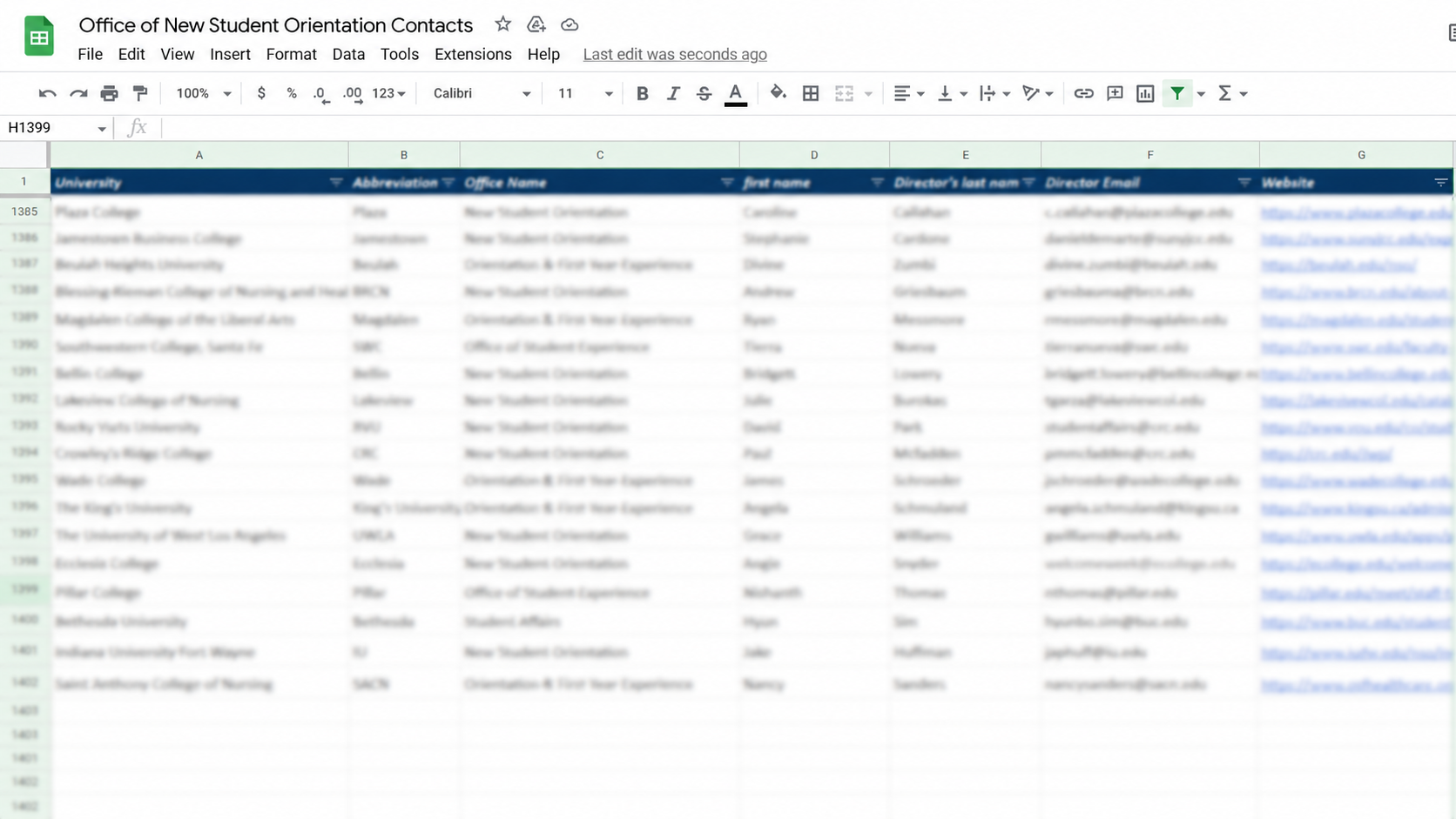Open the Help menu
The height and width of the screenshot is (819, 1456).
pos(543,54)
